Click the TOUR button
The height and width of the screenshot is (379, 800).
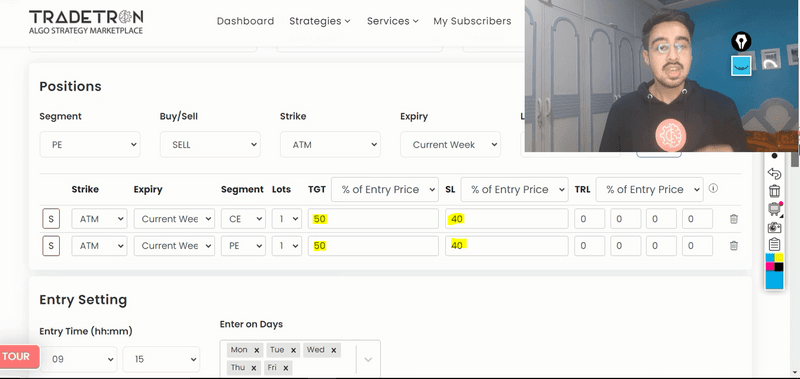tap(18, 356)
